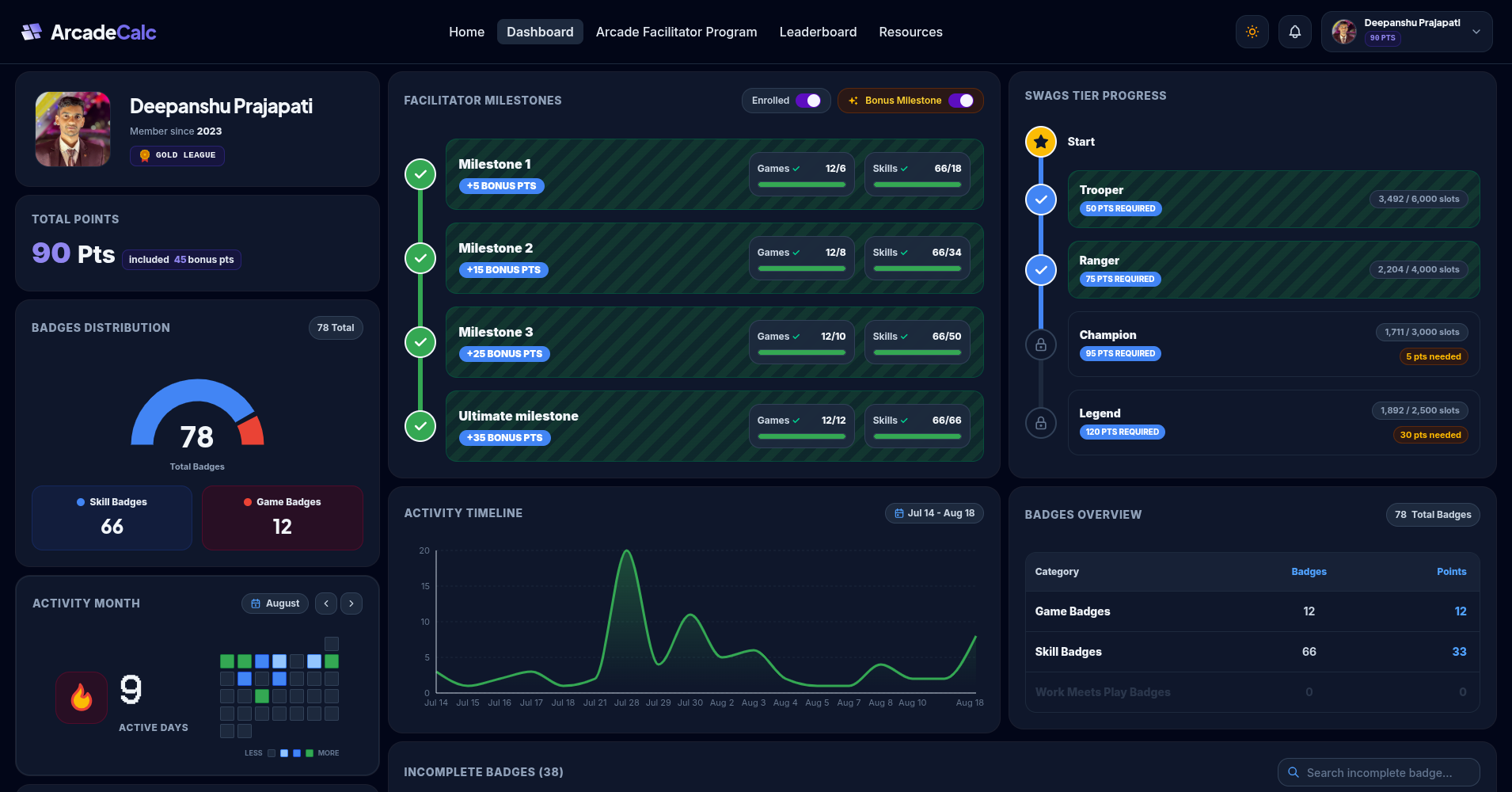Open the Leaderboard nav item

(818, 32)
